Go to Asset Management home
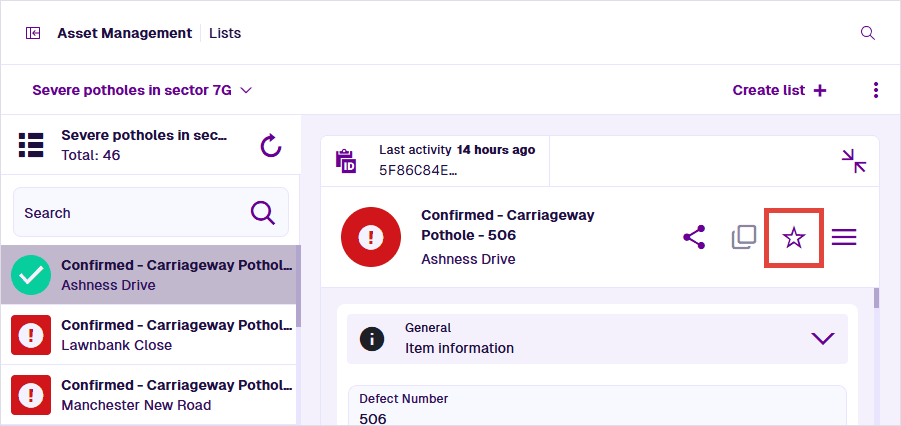Image resolution: width=901 pixels, height=426 pixels. pyautogui.click(x=124, y=33)
